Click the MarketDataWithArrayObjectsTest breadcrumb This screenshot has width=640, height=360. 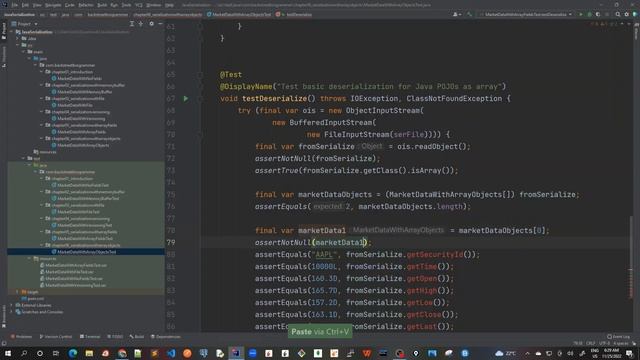239,14
